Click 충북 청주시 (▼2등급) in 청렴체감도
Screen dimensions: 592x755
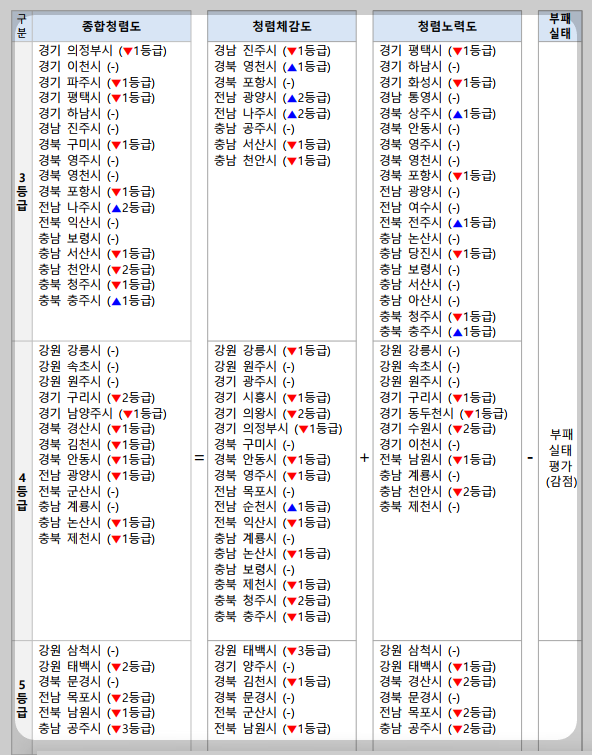[272, 601]
